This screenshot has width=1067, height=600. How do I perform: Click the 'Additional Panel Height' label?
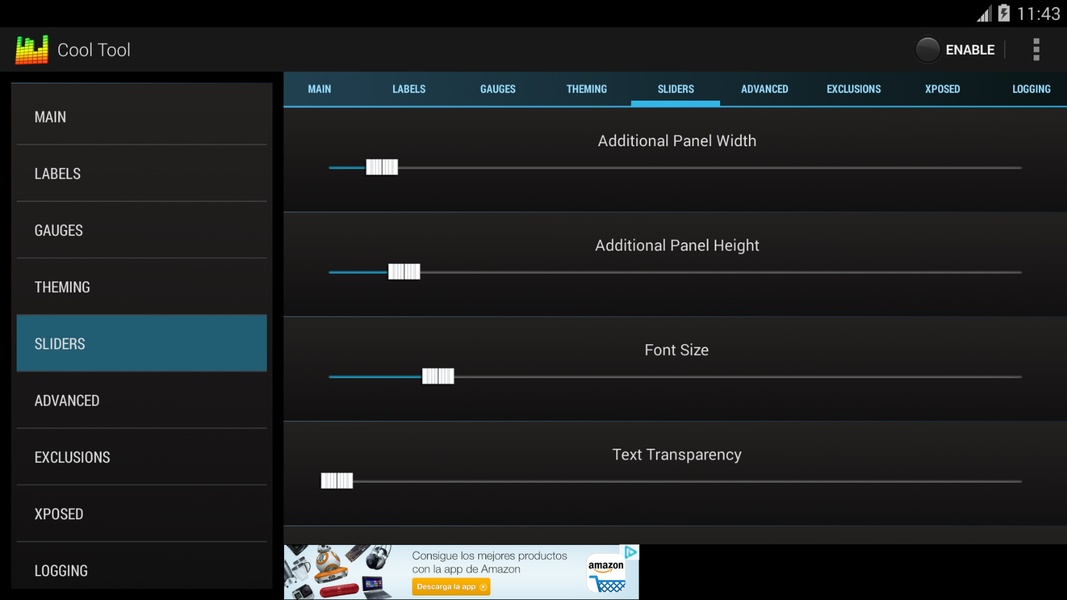tap(677, 246)
